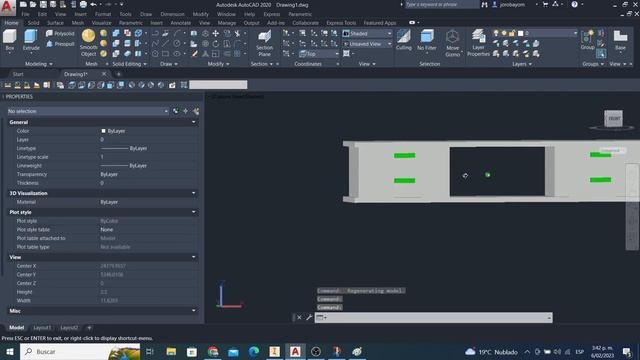
Task: Click the FRONT face of the ViewCube
Action: [613, 118]
